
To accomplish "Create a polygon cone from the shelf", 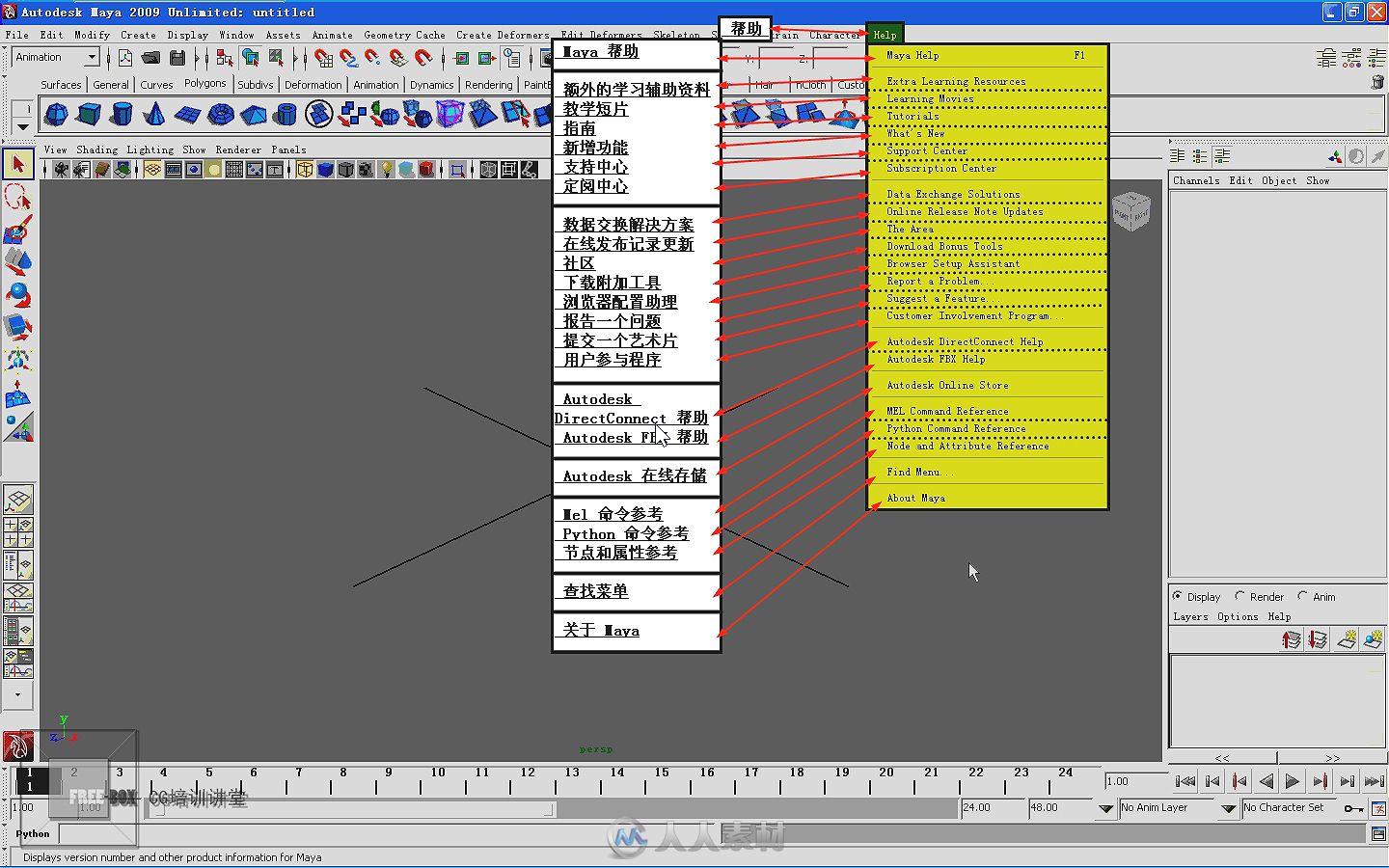I will click(153, 116).
